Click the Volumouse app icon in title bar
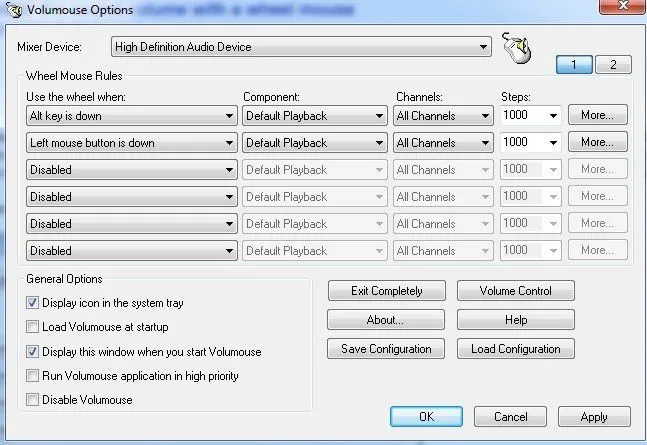Viewport: 647px width, 445px height. pyautogui.click(x=11, y=12)
